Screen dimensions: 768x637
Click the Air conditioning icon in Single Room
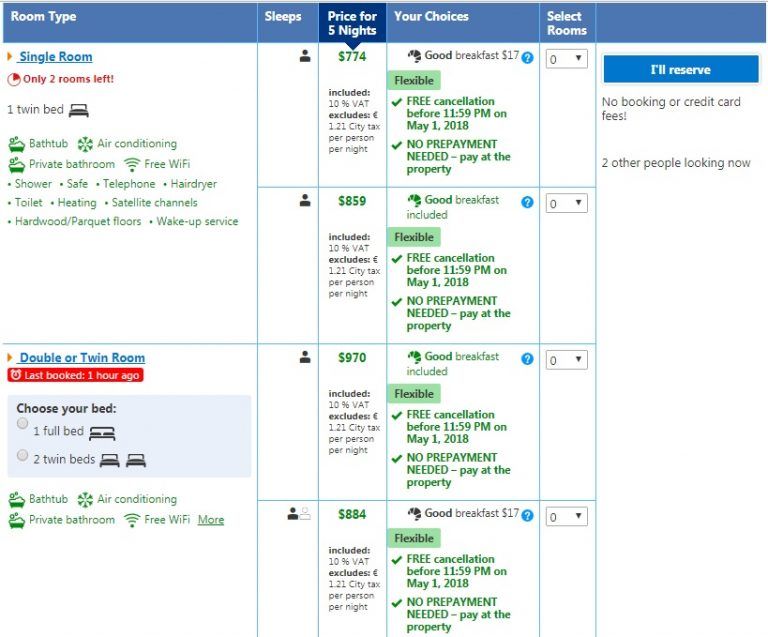coord(85,144)
